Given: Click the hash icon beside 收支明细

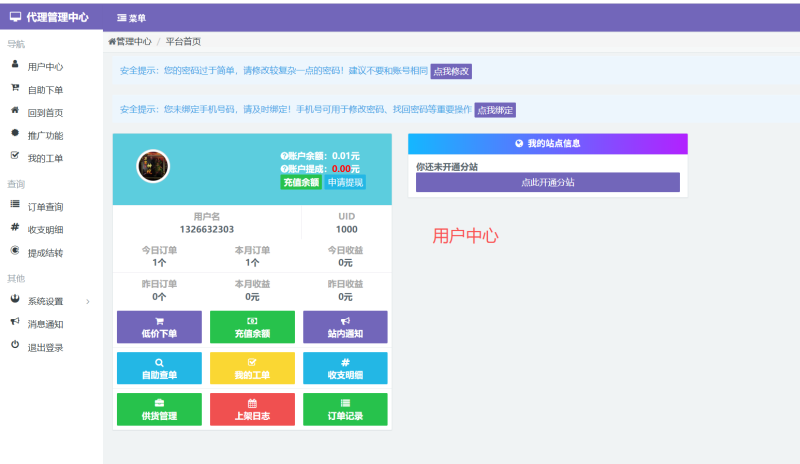Looking at the screenshot, I should click(x=15, y=227).
